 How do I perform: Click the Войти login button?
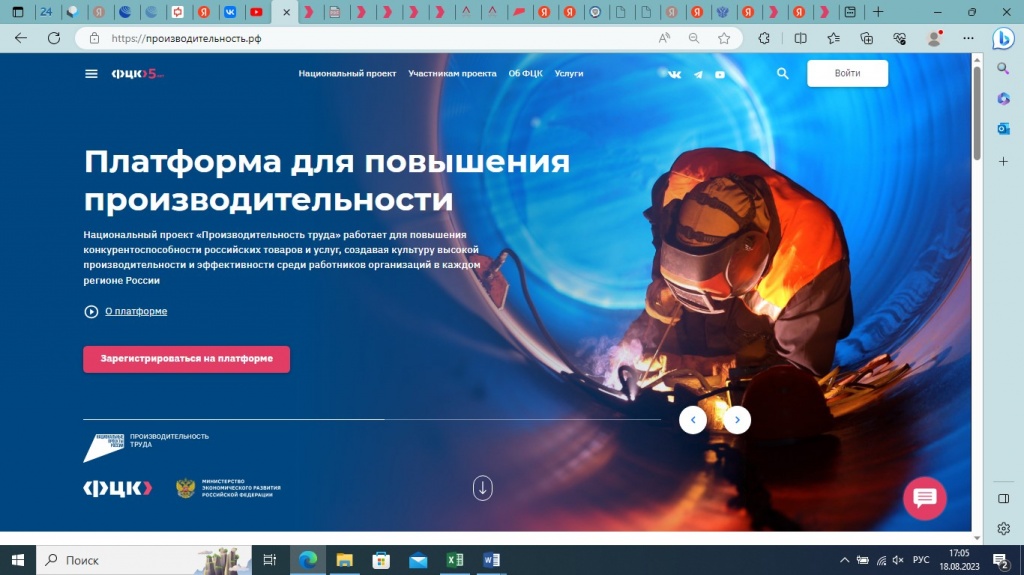tap(847, 74)
